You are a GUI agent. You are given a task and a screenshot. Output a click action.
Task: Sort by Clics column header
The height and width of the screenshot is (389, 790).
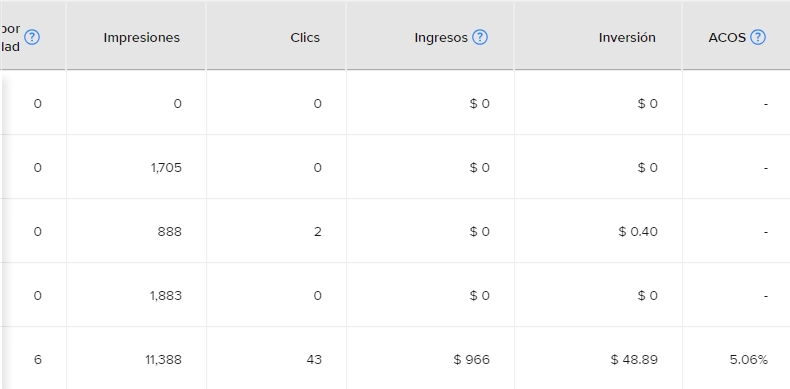click(305, 38)
